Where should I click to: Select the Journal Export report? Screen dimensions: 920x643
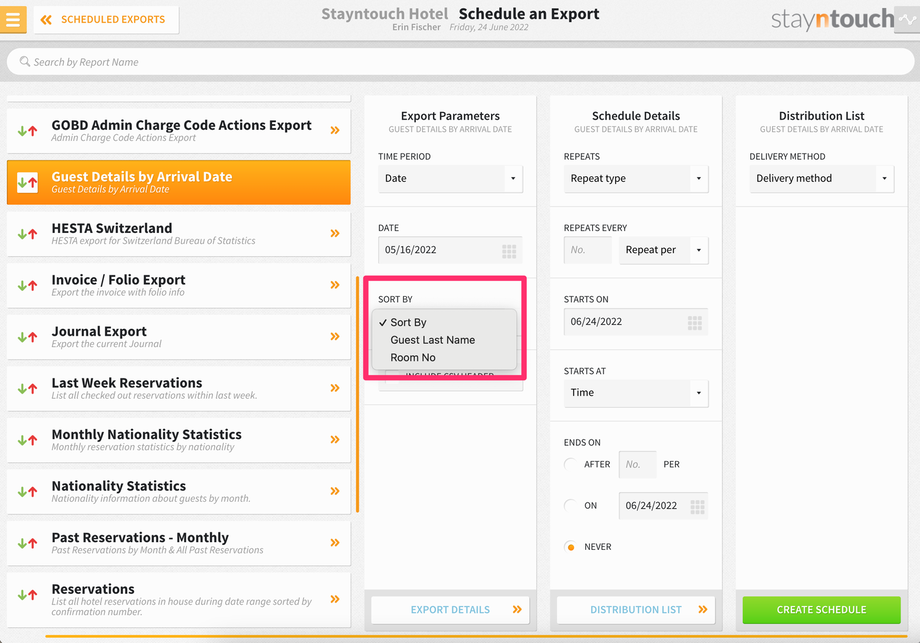(178, 337)
